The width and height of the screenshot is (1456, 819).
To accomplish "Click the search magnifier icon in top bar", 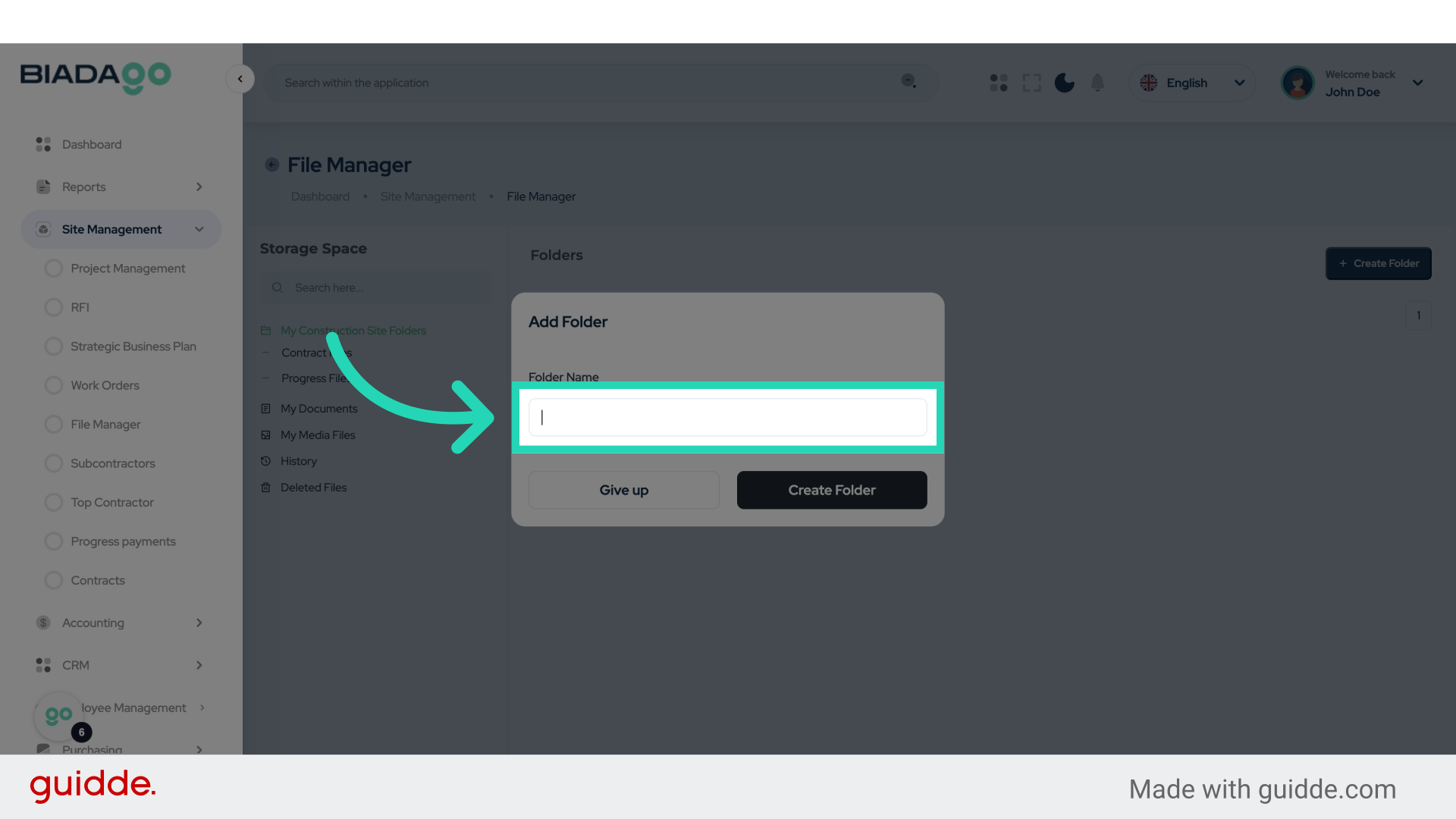I will [908, 81].
